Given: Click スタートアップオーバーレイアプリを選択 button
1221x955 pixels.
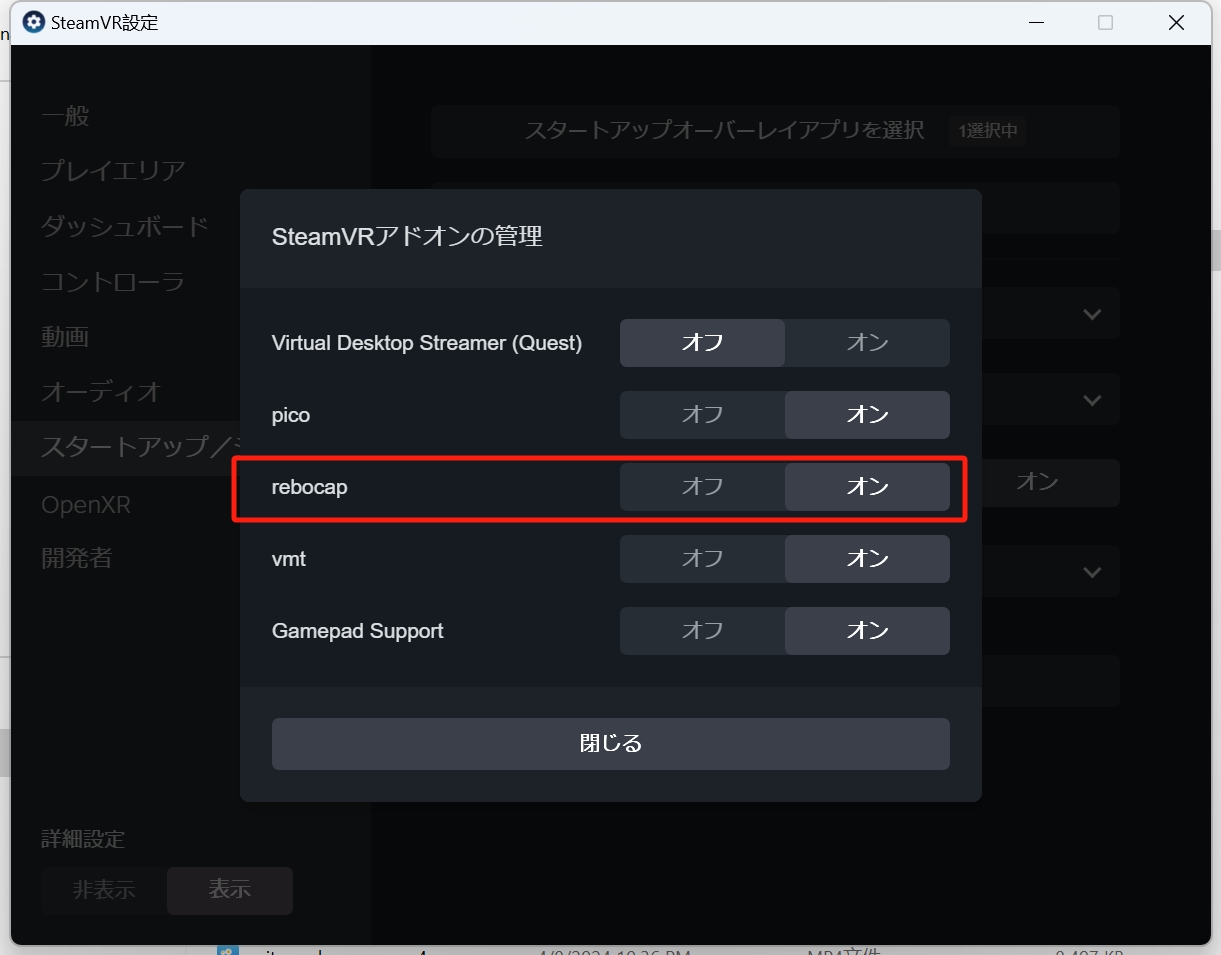Looking at the screenshot, I should coord(775,131).
